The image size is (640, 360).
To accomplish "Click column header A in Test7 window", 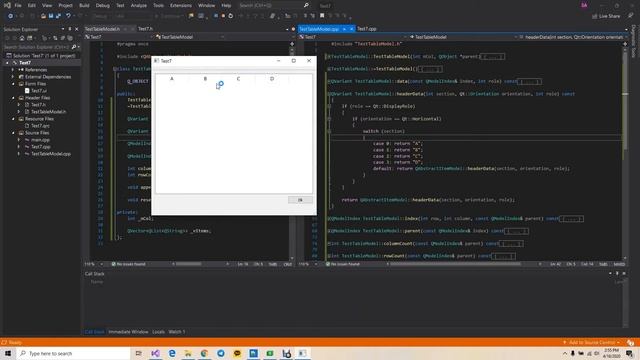I will (172, 79).
